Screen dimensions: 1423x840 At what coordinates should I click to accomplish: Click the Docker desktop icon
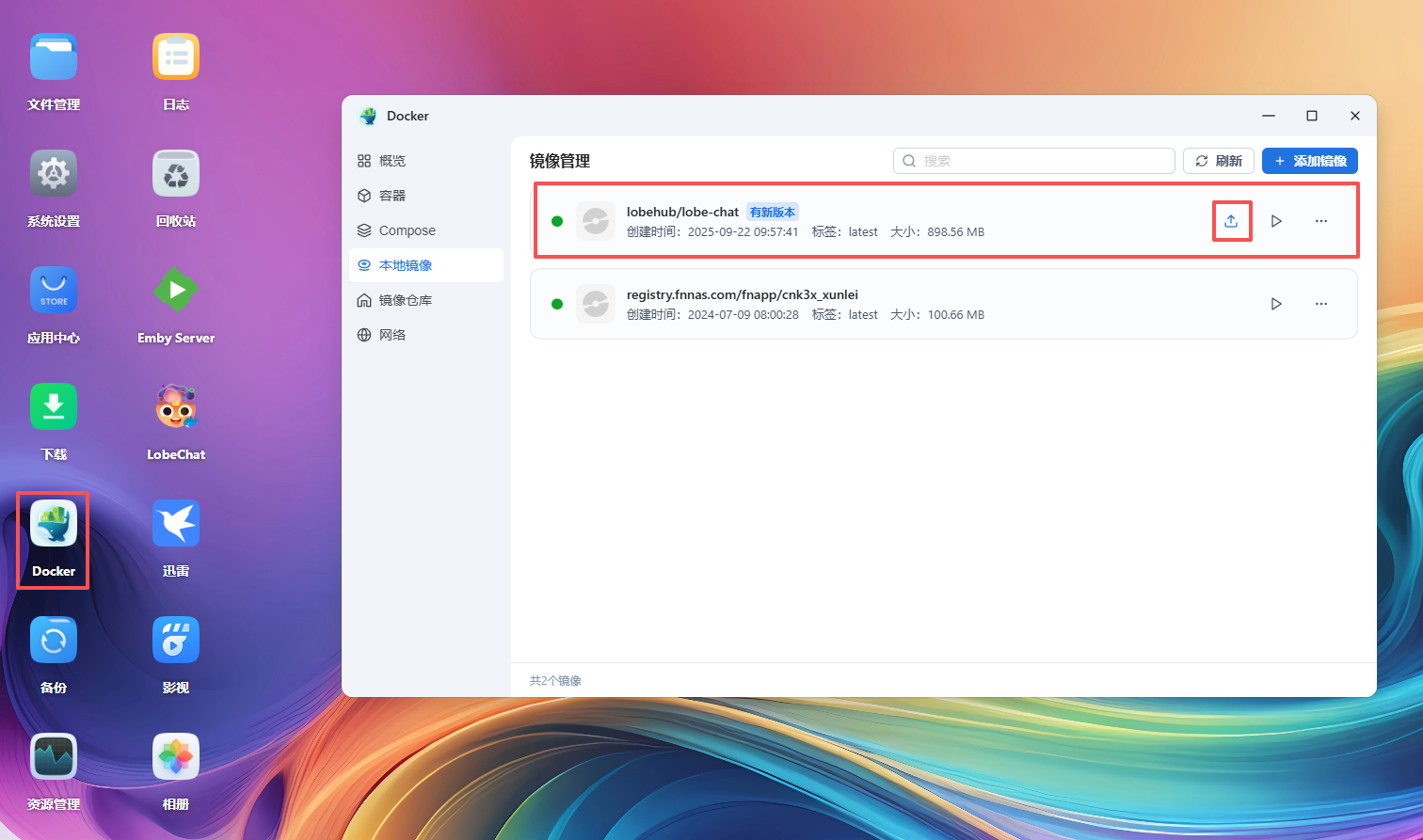(x=54, y=524)
